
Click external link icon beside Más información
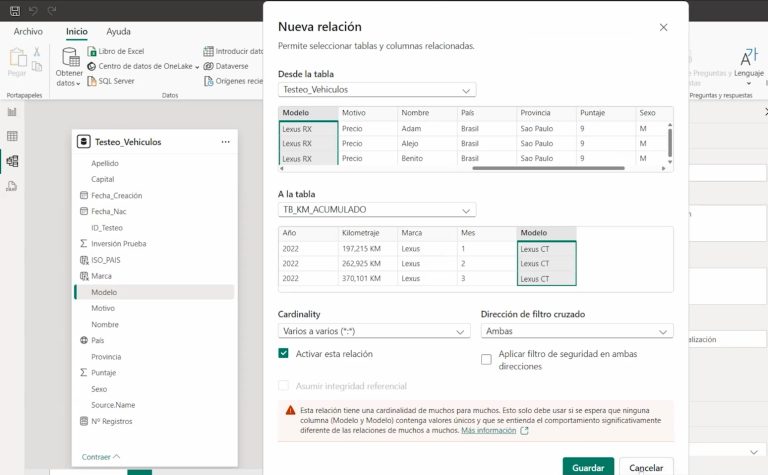coord(524,430)
